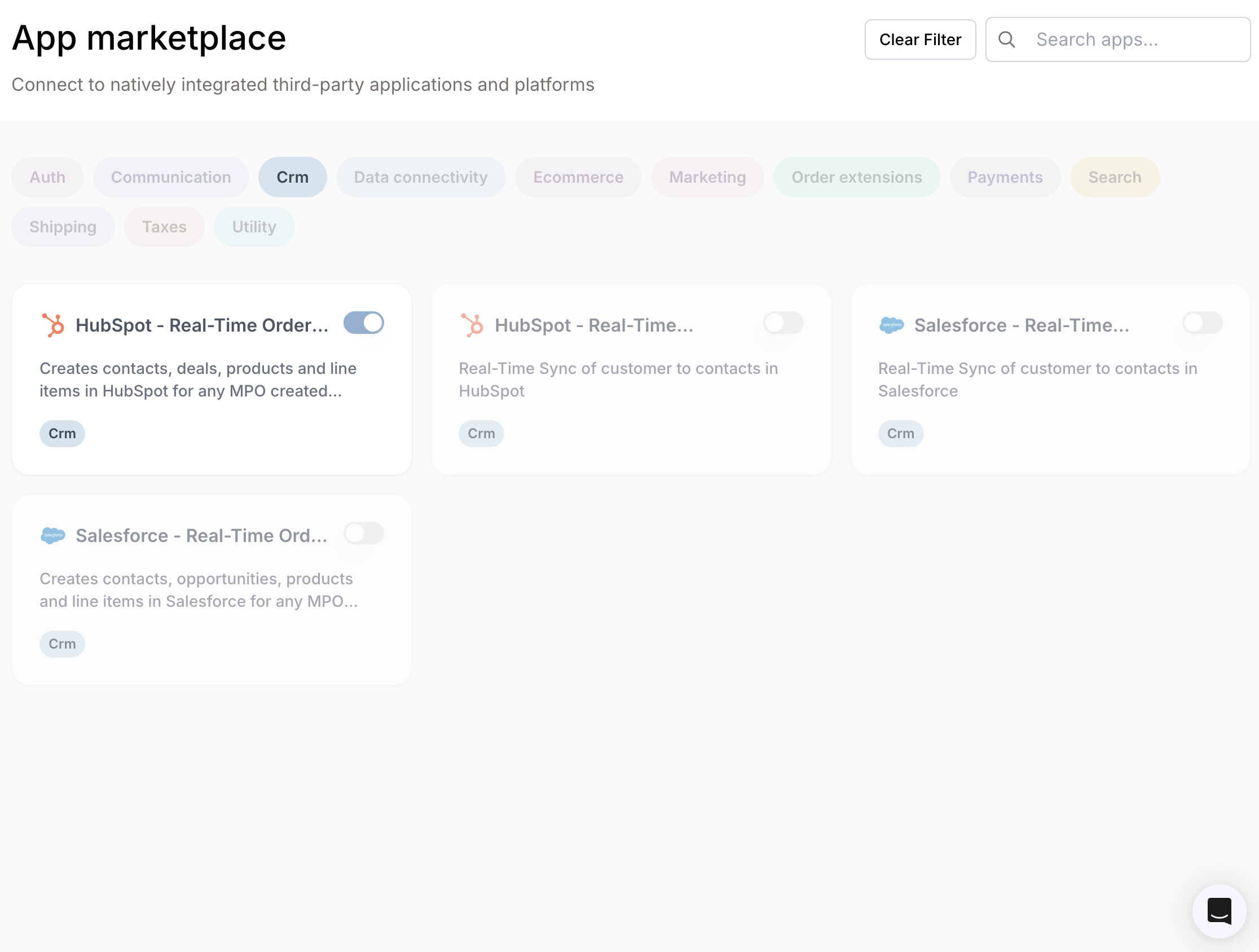
Task: Select the Communication category filter
Action: pos(171,177)
